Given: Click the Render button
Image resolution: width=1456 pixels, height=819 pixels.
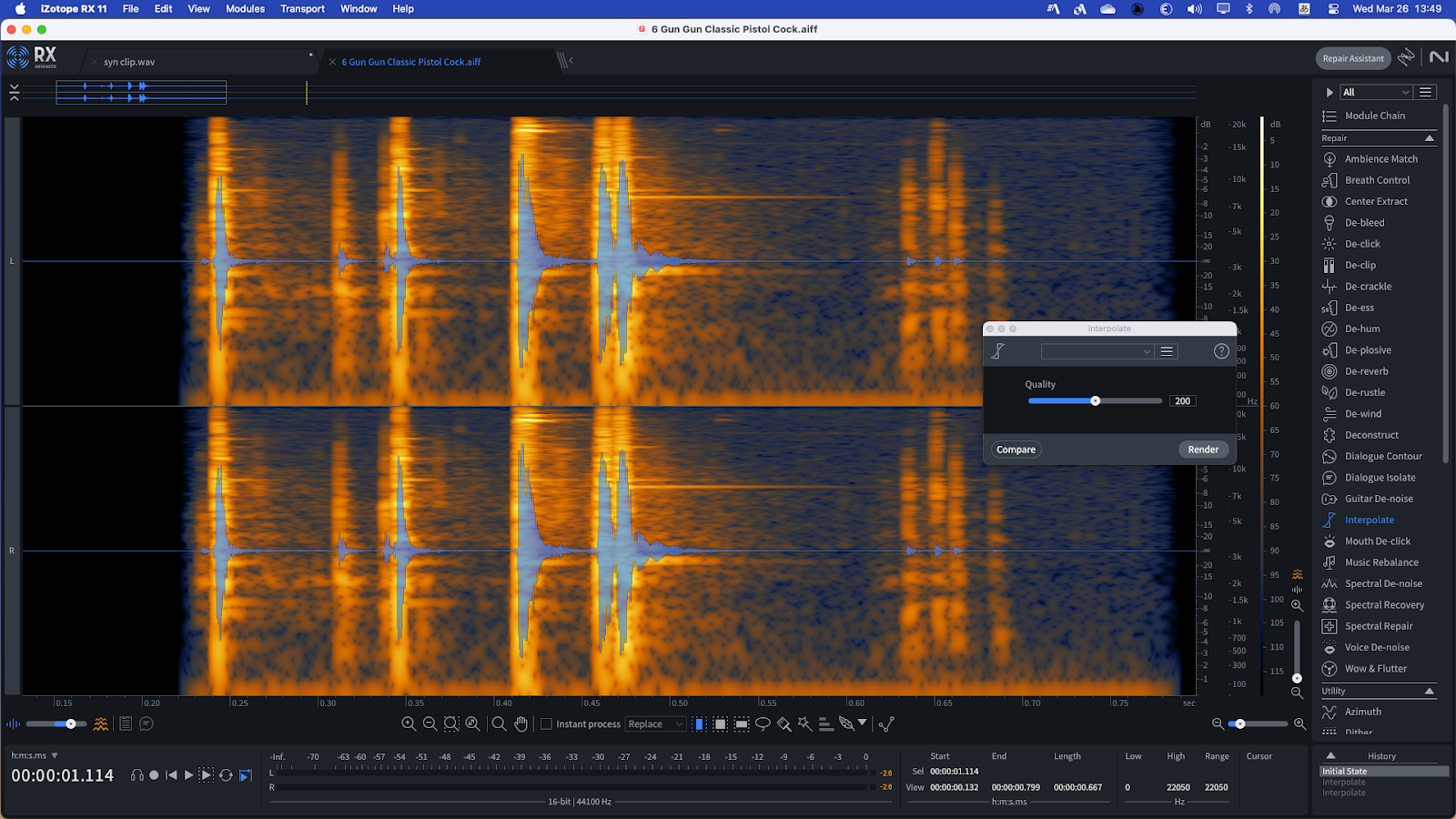Looking at the screenshot, I should (x=1202, y=450).
